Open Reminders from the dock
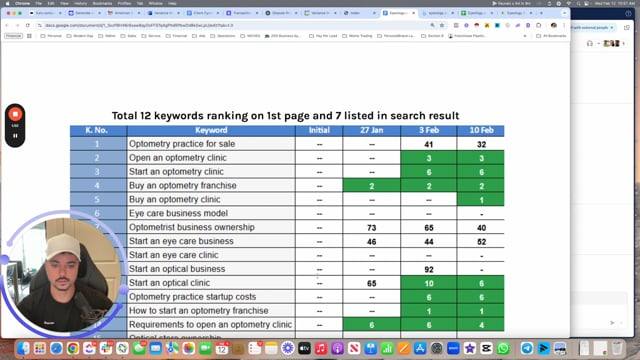Viewport: 640px width, 360px height. [x=255, y=348]
